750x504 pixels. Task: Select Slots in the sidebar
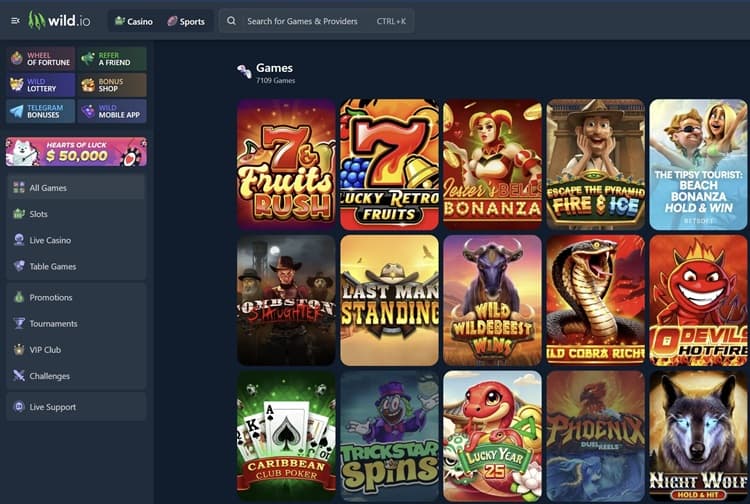coord(76,214)
